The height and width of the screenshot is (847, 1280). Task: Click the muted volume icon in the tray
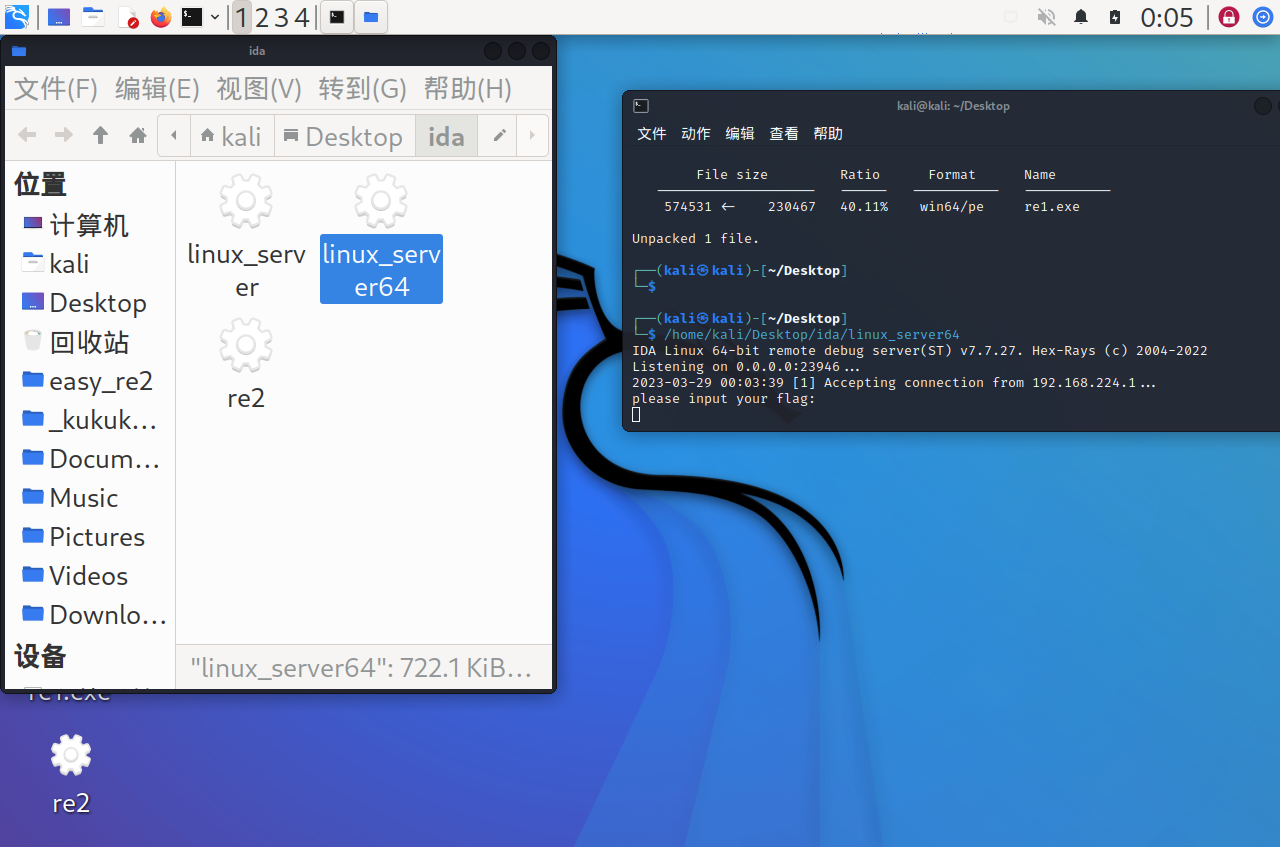pos(1047,17)
